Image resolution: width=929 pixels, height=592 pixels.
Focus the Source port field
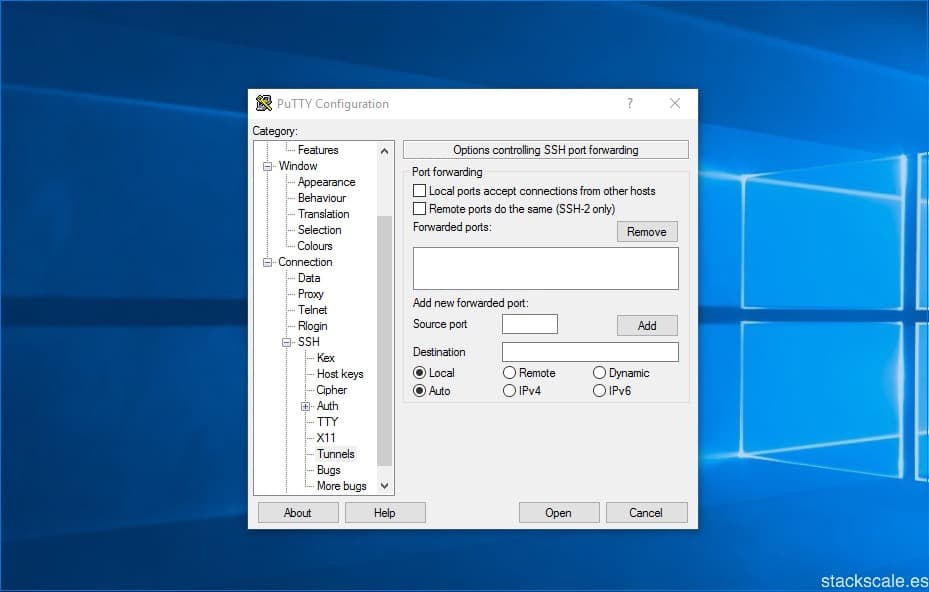530,324
